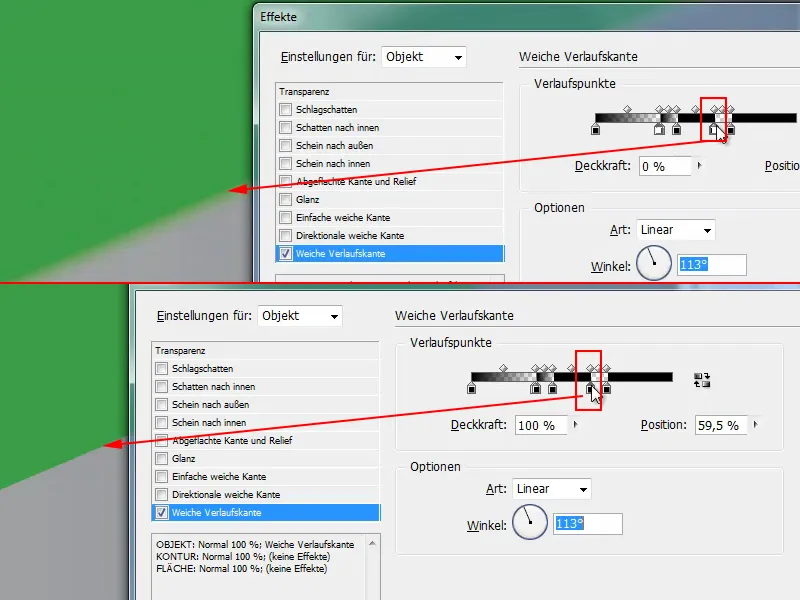Enable Schlagschatten checkbox in lower dialog
This screenshot has width=800, height=600.
click(162, 368)
